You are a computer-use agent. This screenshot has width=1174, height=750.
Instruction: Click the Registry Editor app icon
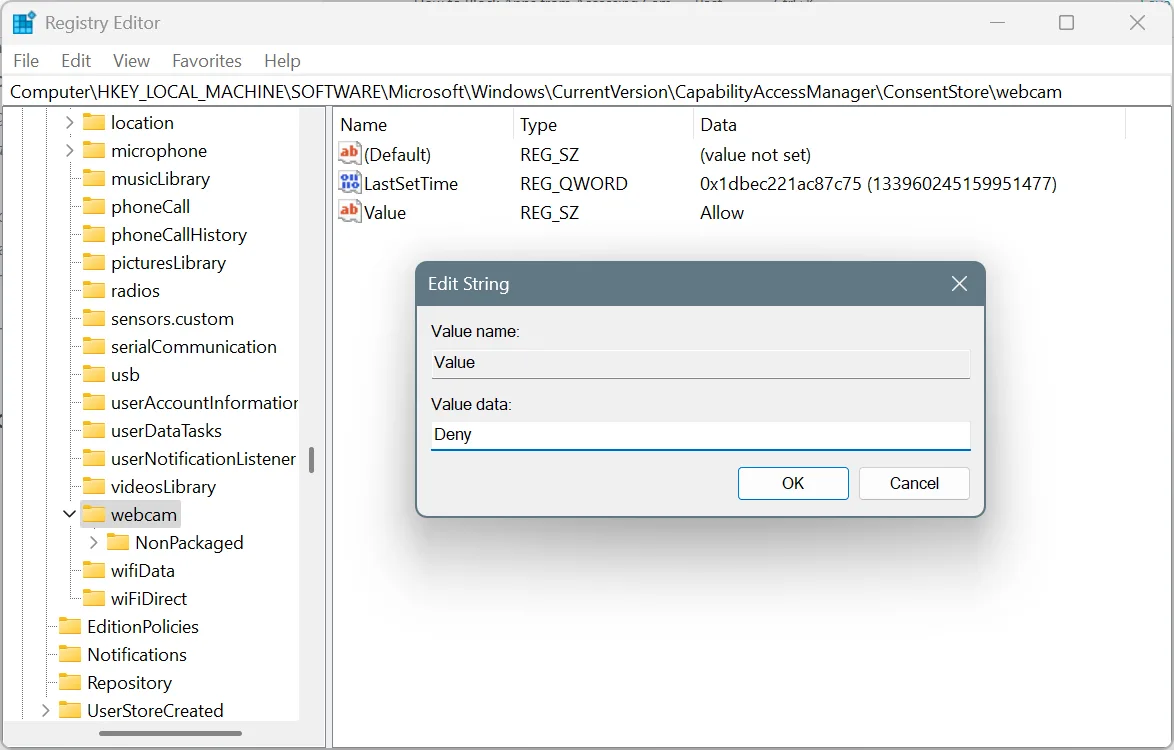pos(24,23)
